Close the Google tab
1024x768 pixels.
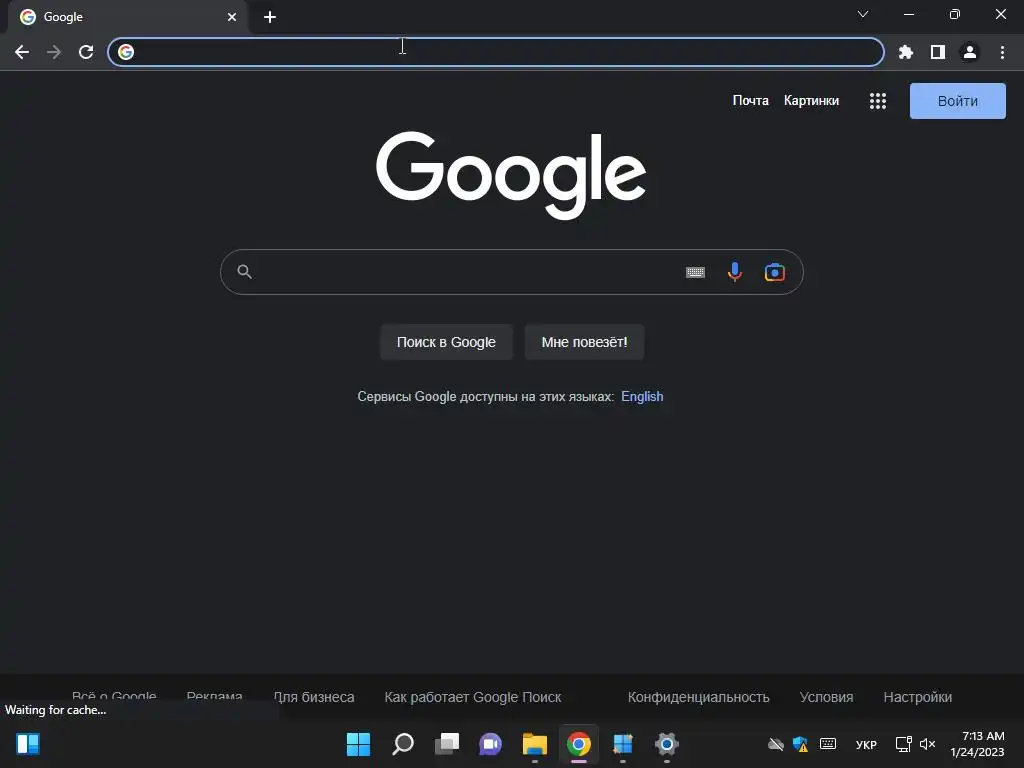pyautogui.click(x=232, y=17)
